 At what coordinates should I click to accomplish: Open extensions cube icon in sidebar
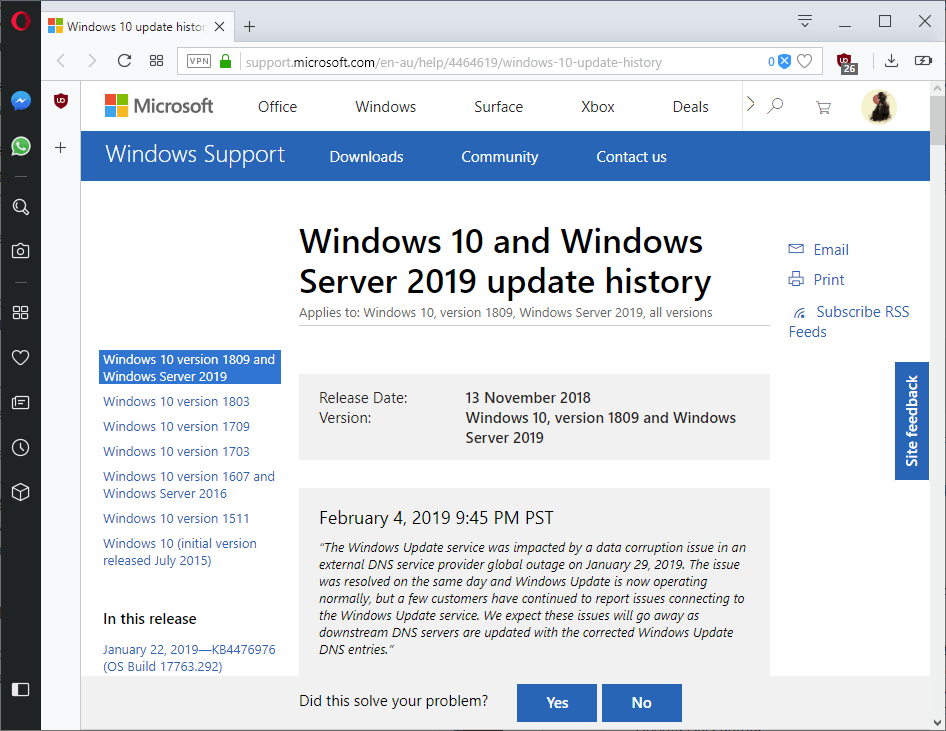coord(21,492)
